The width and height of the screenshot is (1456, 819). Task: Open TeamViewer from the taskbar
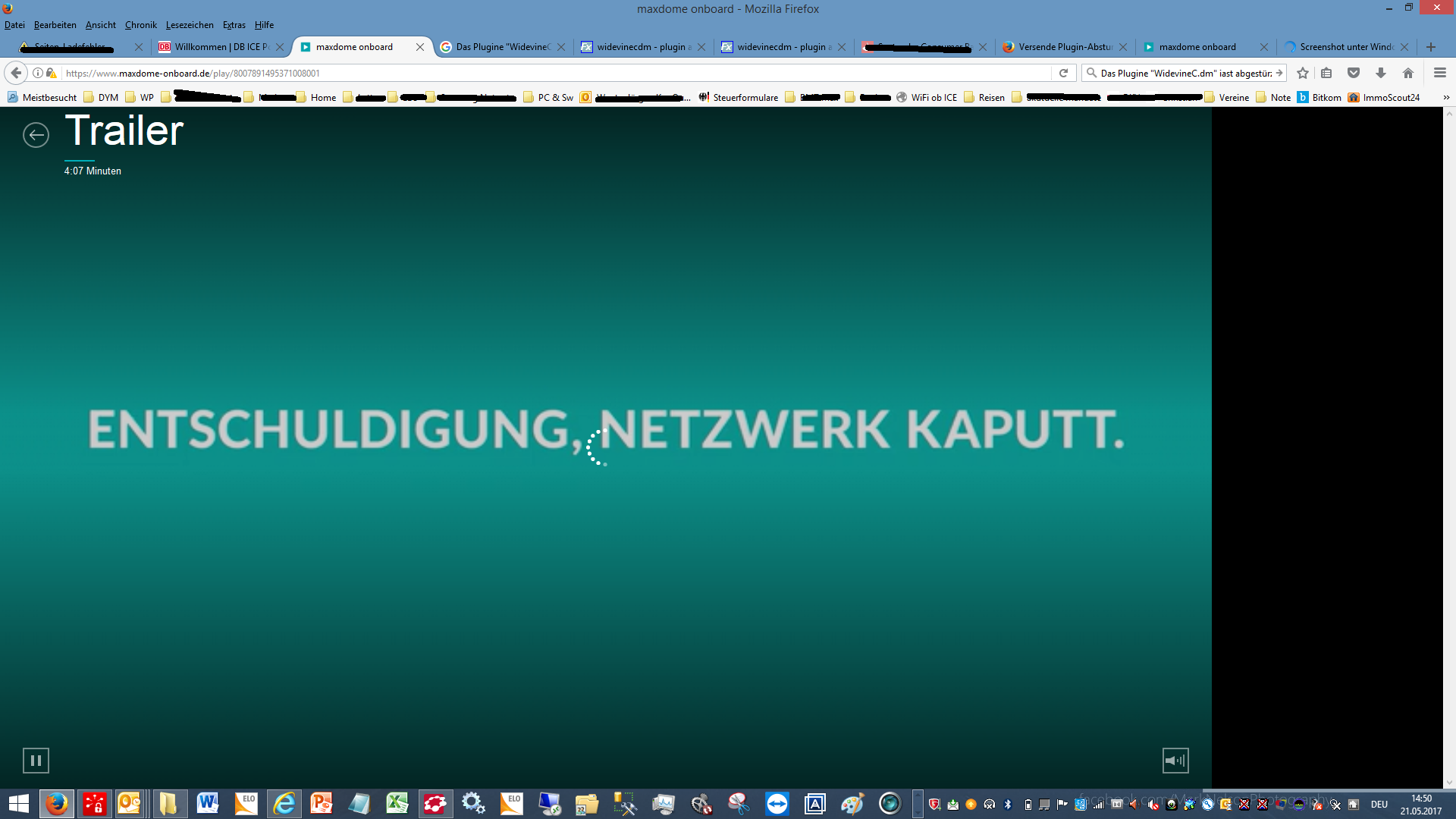click(777, 804)
